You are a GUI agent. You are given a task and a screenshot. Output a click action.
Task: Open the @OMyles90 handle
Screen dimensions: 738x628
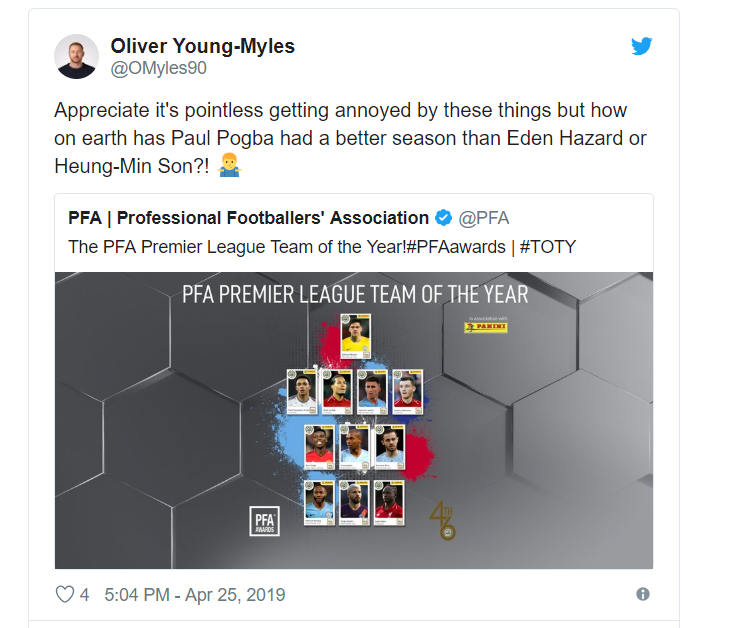[160, 70]
